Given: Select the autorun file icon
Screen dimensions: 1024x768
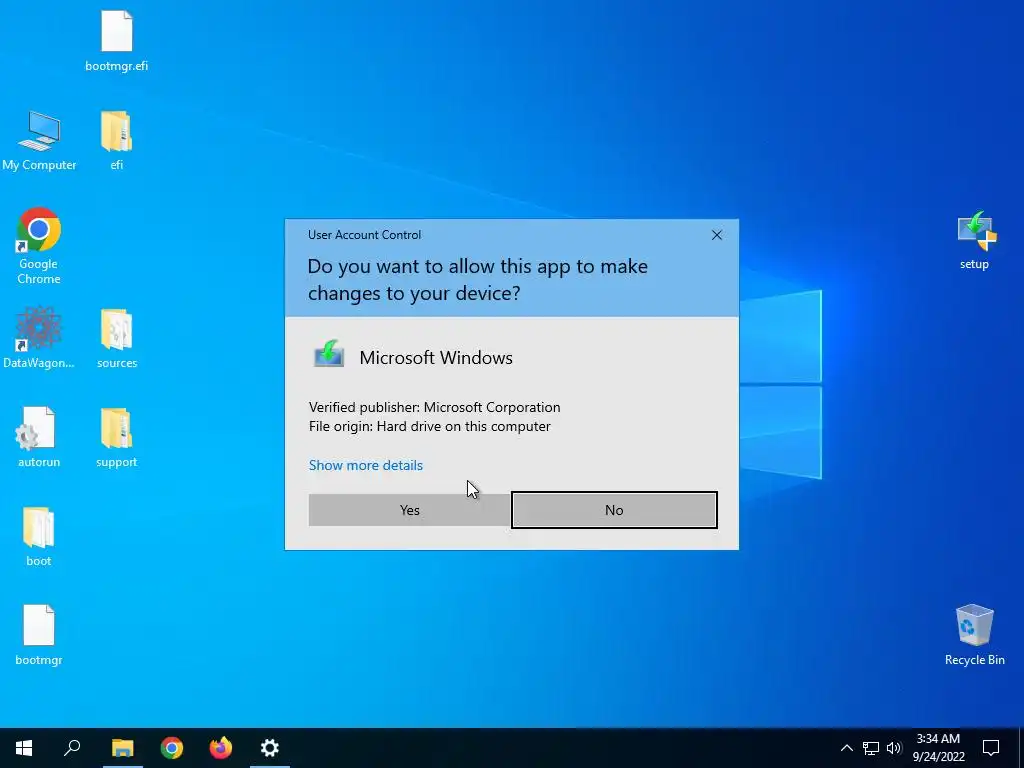Looking at the screenshot, I should coord(39,437).
